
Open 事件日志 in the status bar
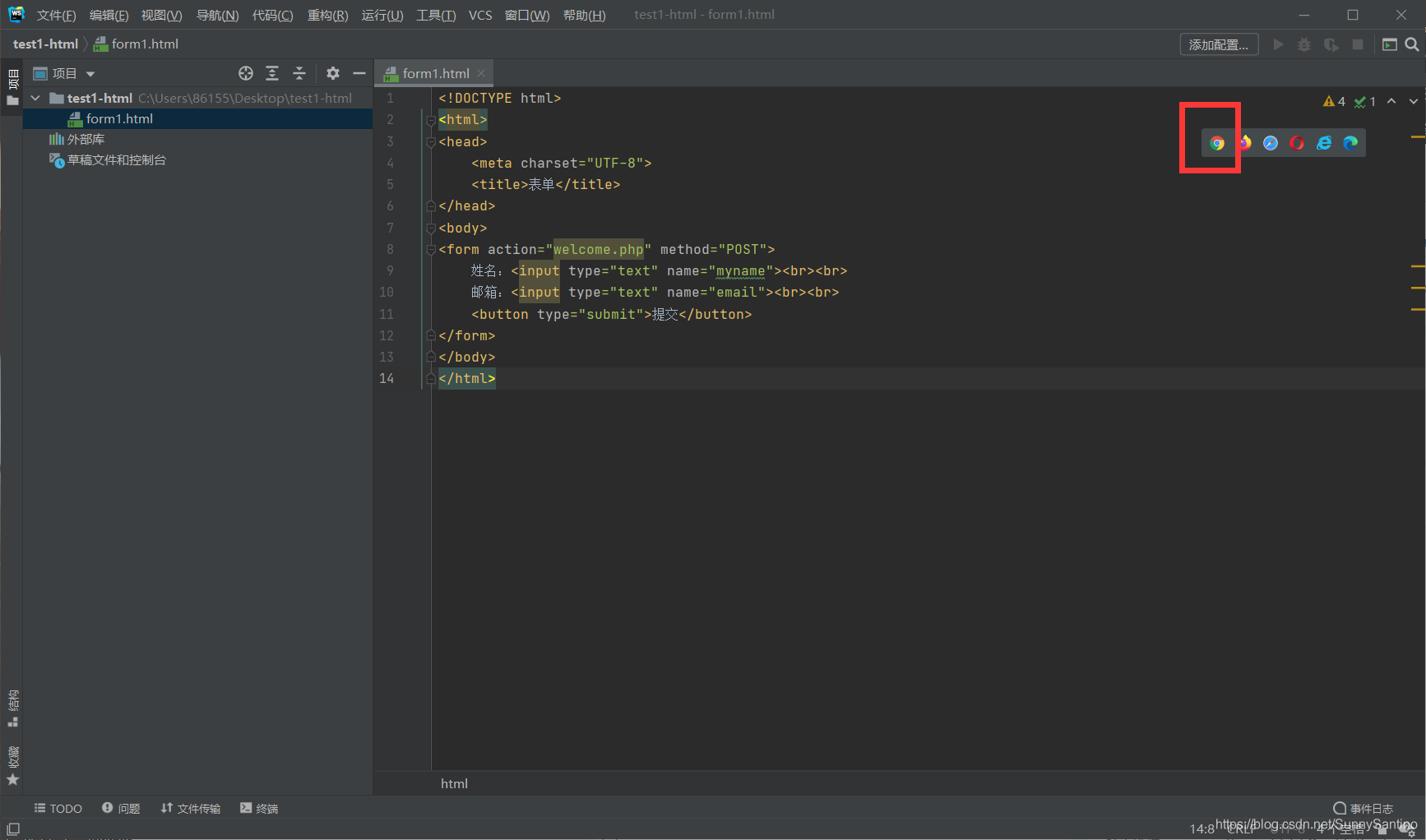tap(1363, 808)
